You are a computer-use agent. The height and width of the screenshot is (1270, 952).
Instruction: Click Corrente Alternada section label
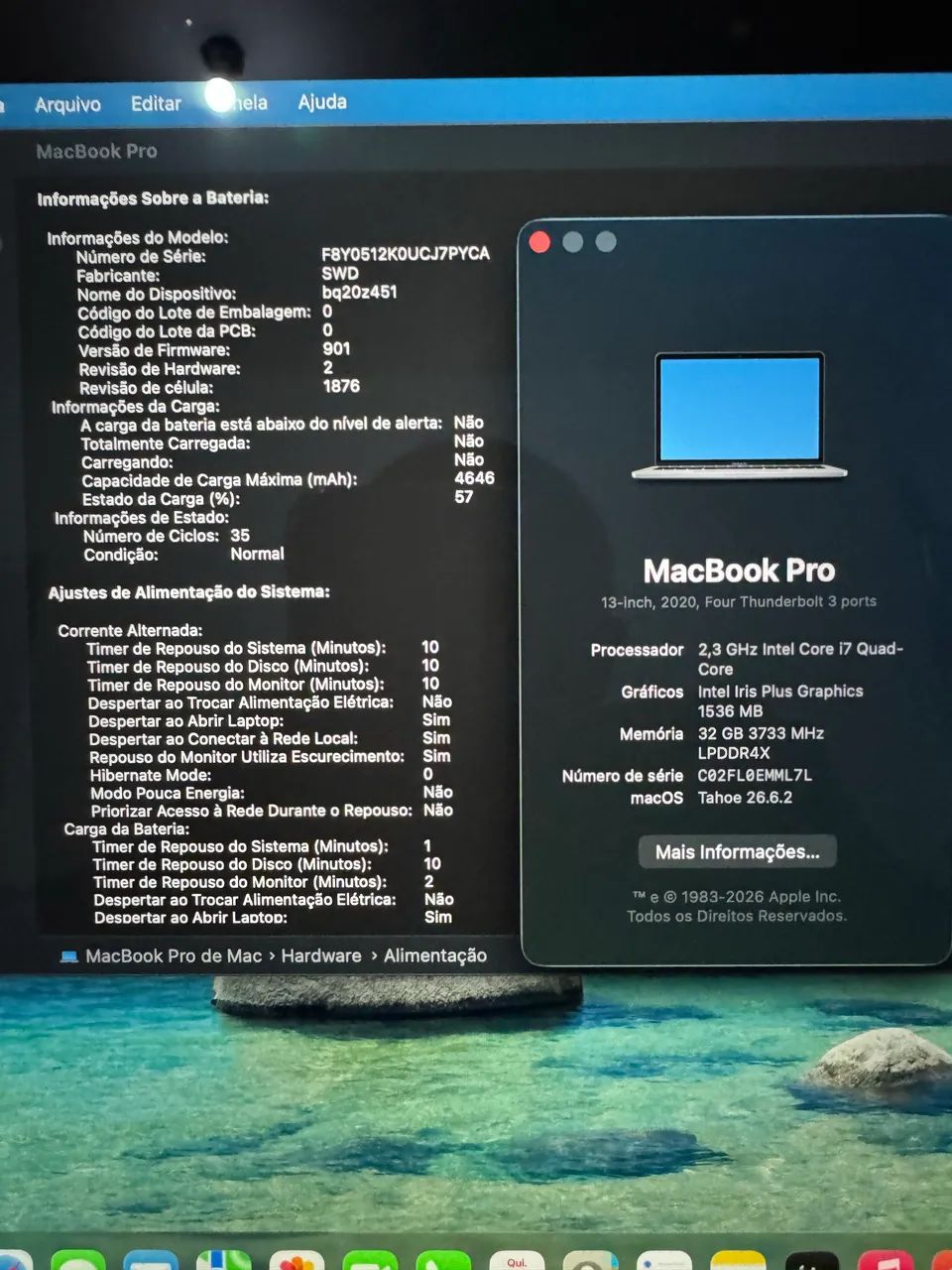click(x=130, y=630)
